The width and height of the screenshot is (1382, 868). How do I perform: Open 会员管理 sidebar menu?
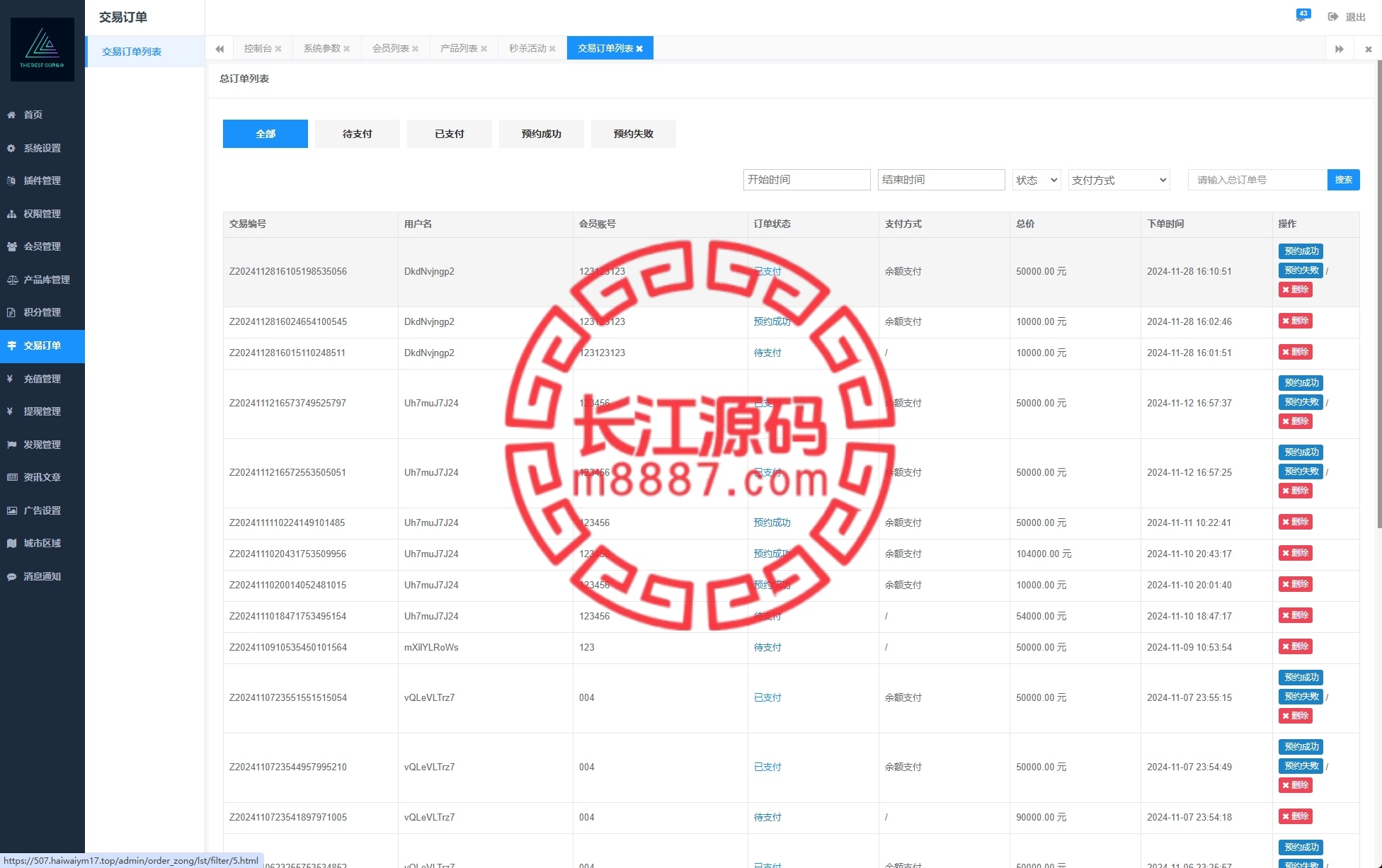pyautogui.click(x=42, y=246)
